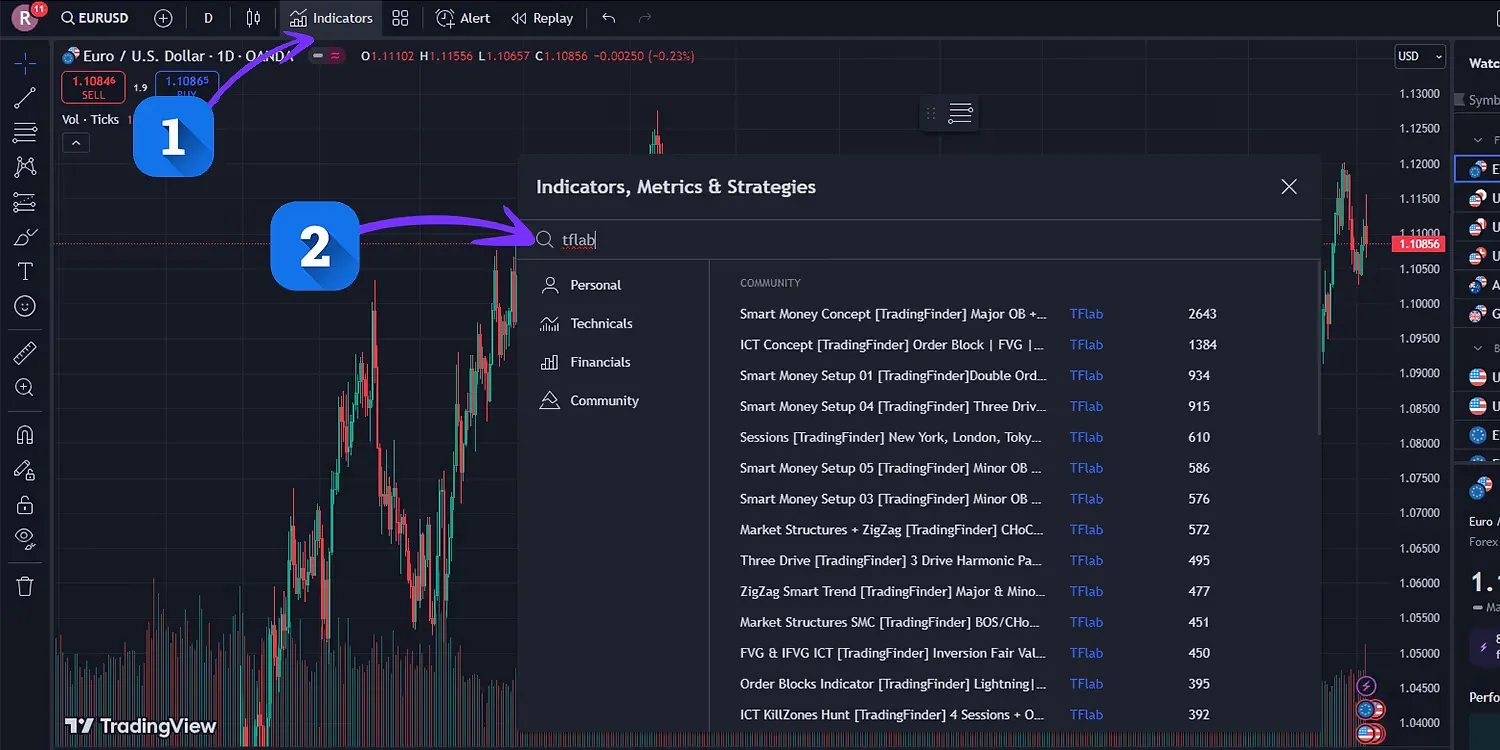The image size is (1500, 750).
Task: Select the Text annotation tool
Action: coord(25,271)
